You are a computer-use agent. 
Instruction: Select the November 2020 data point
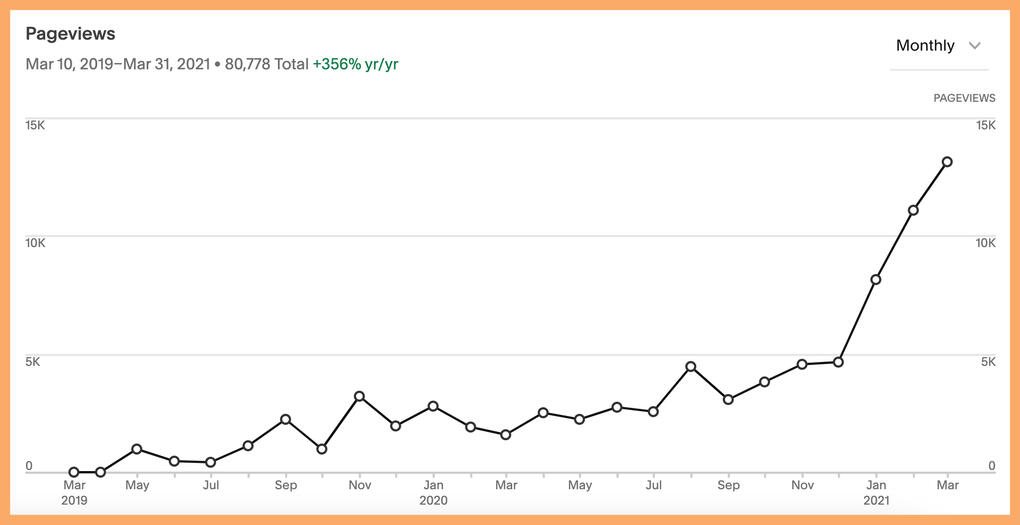coord(802,364)
